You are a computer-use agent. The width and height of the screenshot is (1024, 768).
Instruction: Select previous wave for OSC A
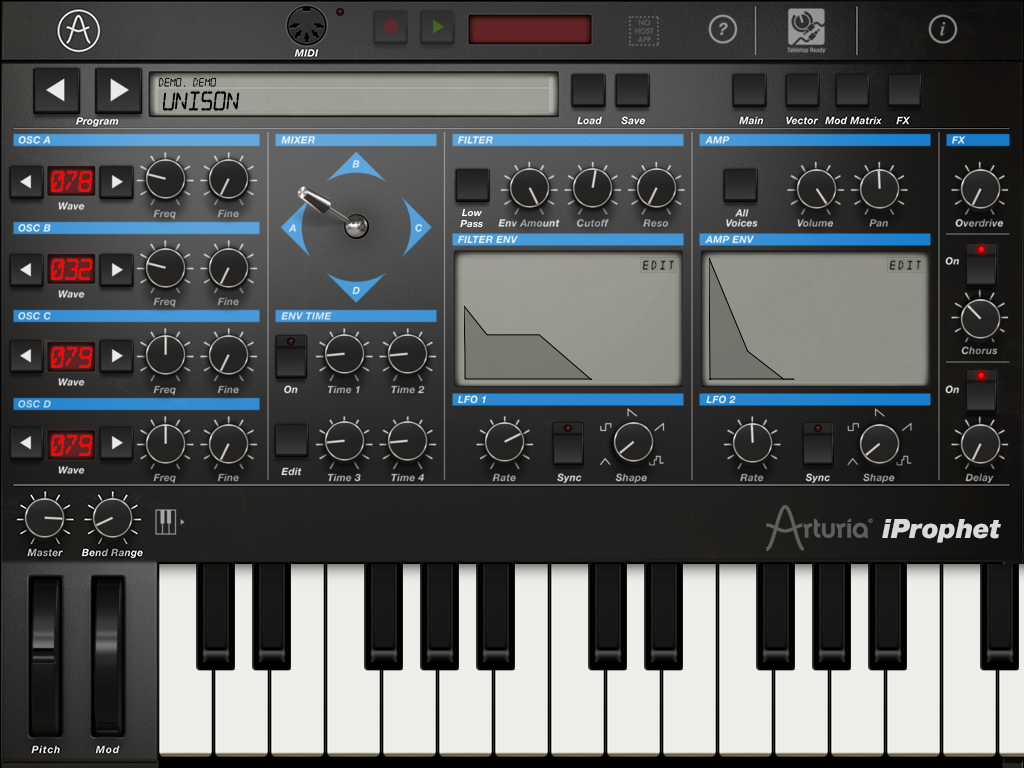[26, 182]
